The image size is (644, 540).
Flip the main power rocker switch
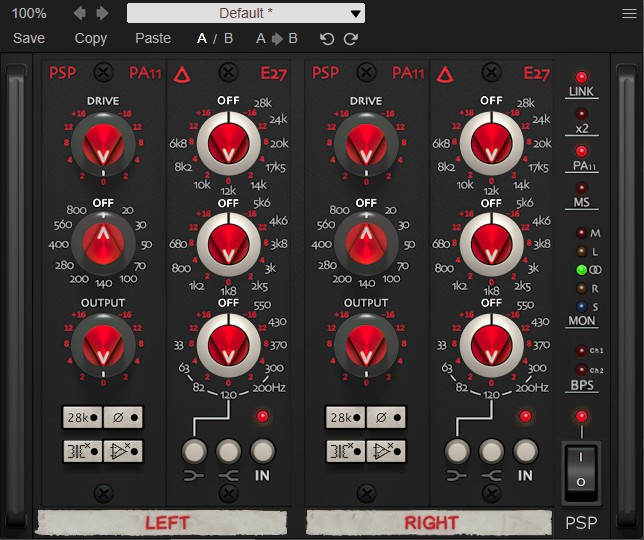pos(581,471)
